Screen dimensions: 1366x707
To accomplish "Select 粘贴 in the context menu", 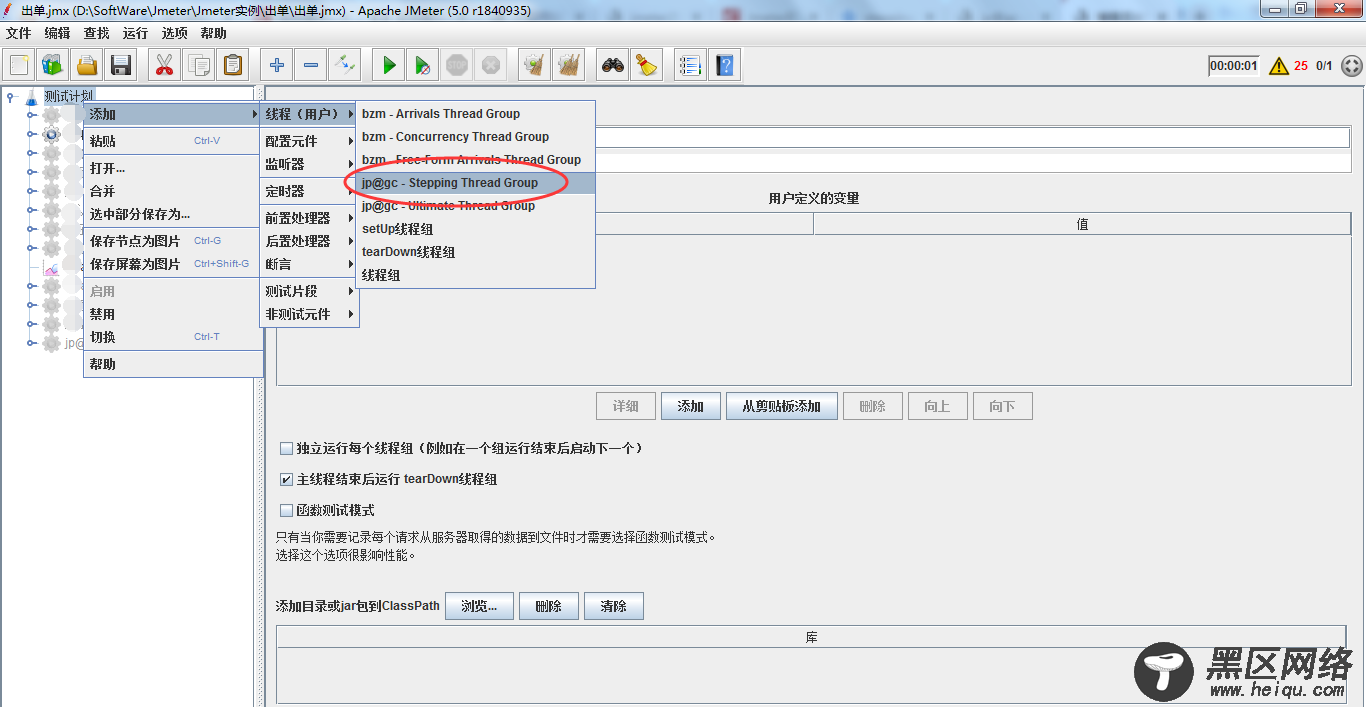I will [172, 141].
